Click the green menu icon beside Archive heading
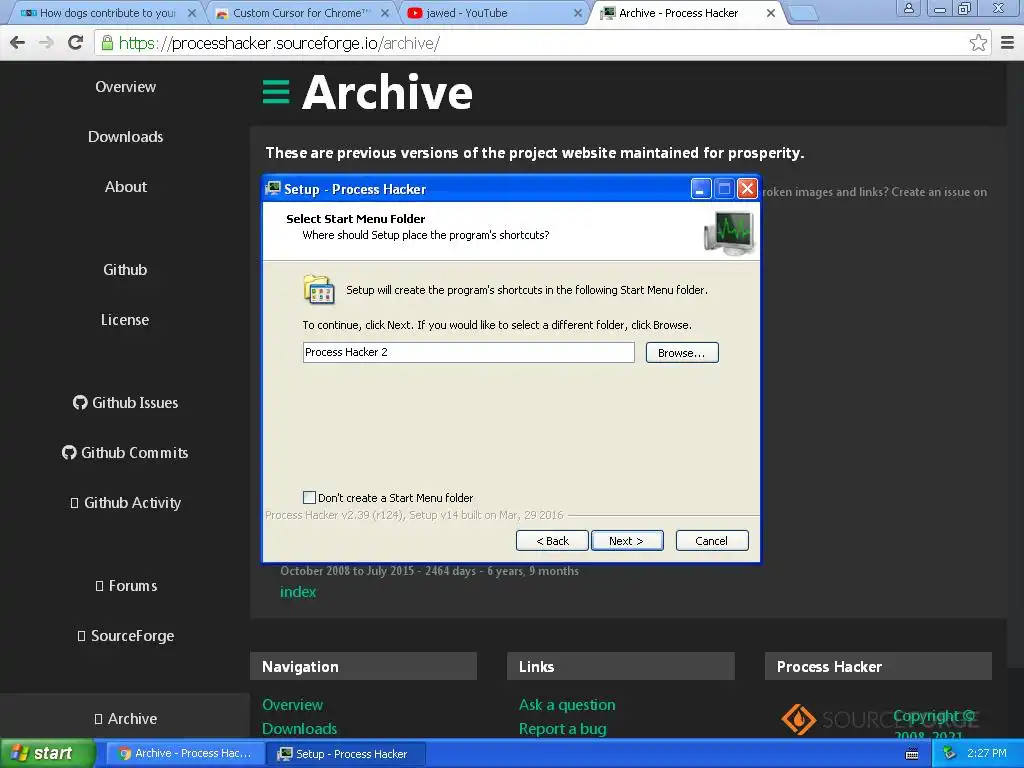Screen dimensions: 1024x768 click(276, 92)
